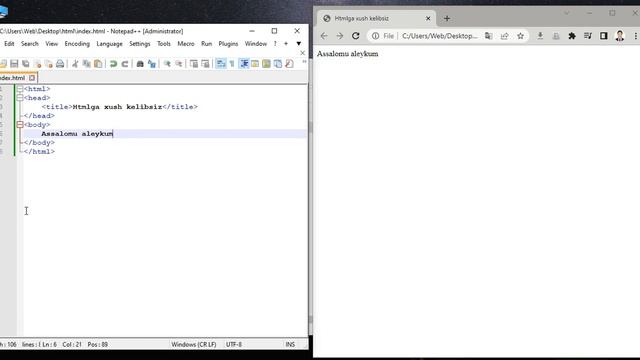Click the green Undo arrow icon
The width and height of the screenshot is (640, 360).
(x=113, y=64)
